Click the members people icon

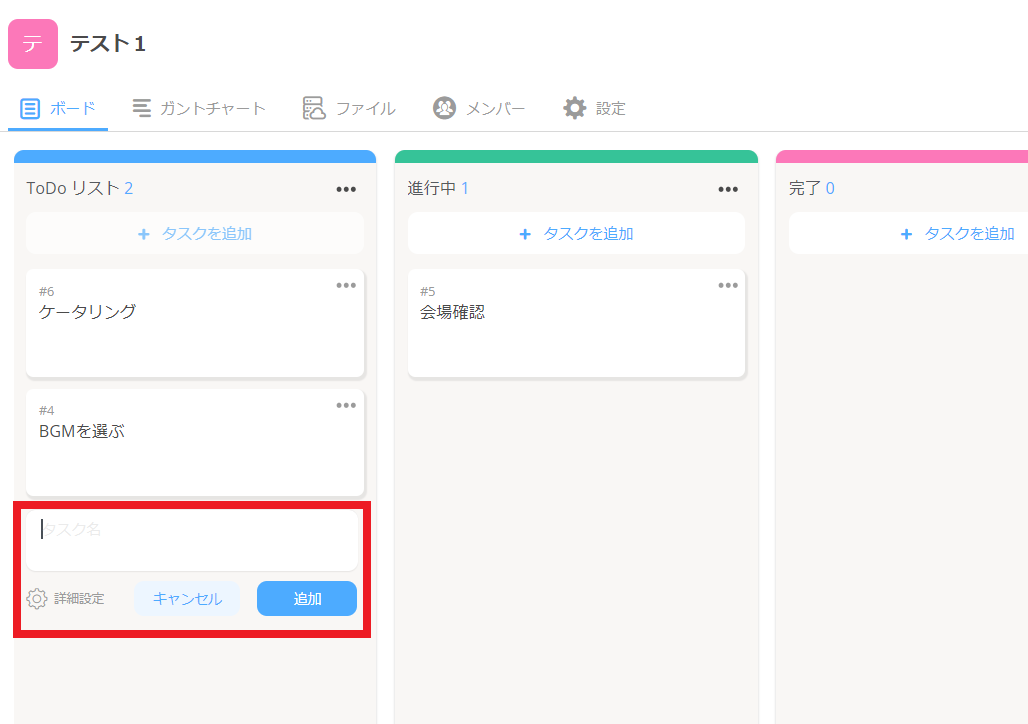point(444,108)
